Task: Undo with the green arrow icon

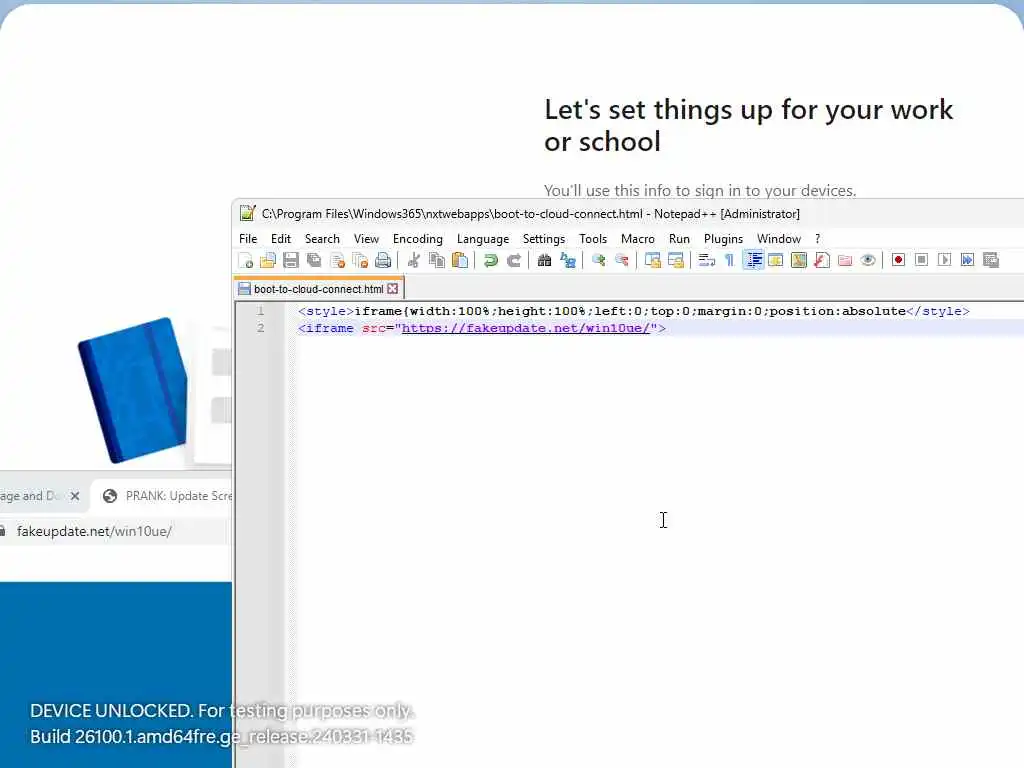Action: [490, 261]
